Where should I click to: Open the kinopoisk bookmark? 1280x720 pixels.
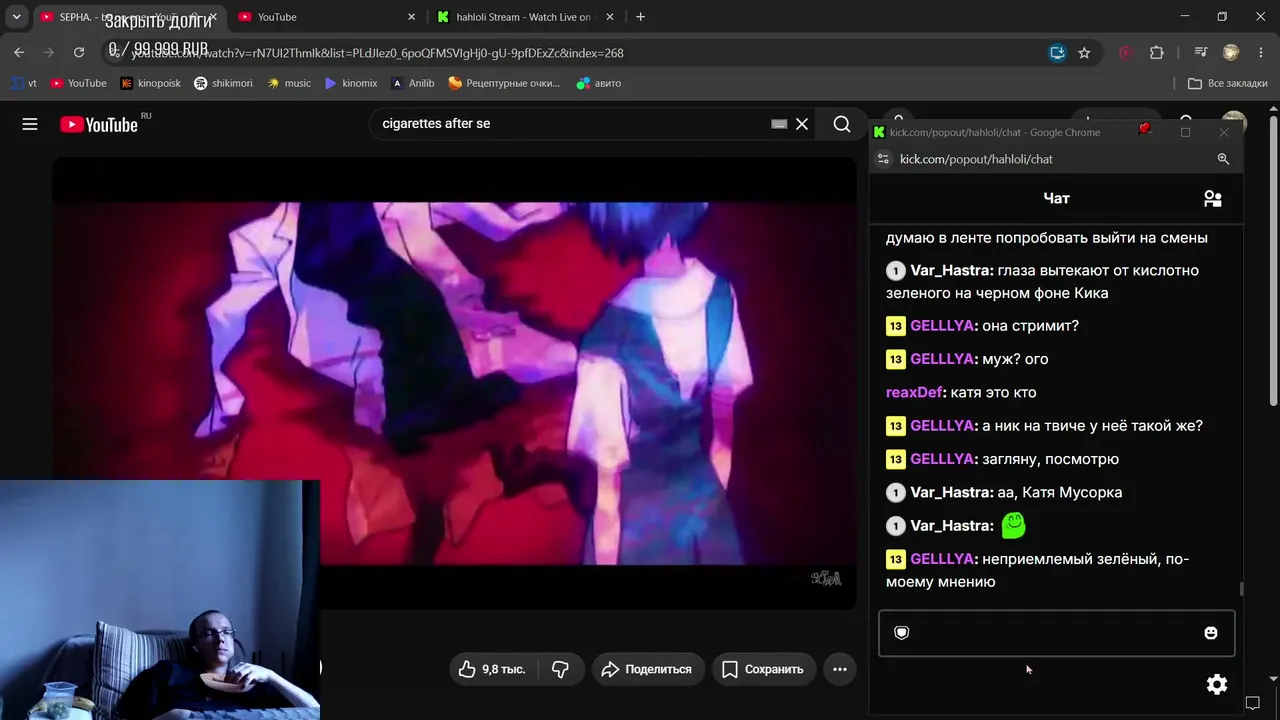[x=150, y=83]
